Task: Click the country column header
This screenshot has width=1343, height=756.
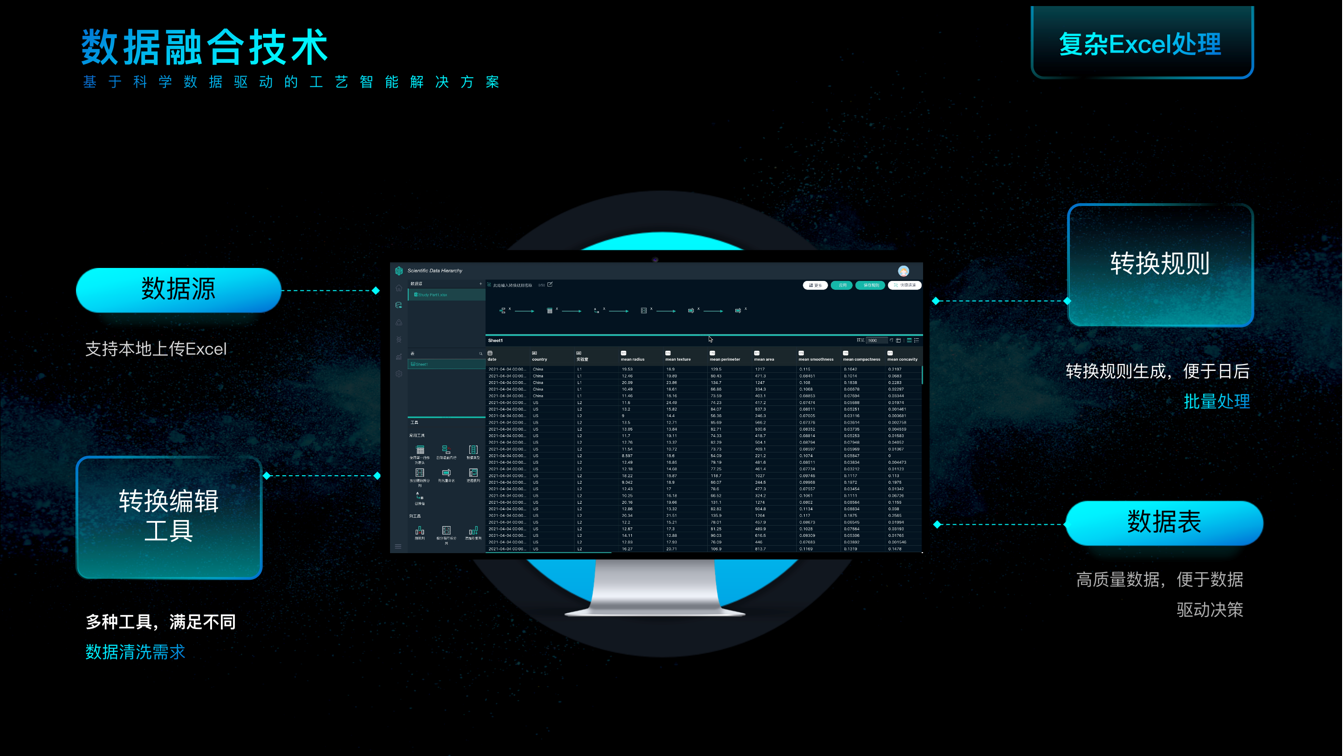Action: tap(539, 359)
